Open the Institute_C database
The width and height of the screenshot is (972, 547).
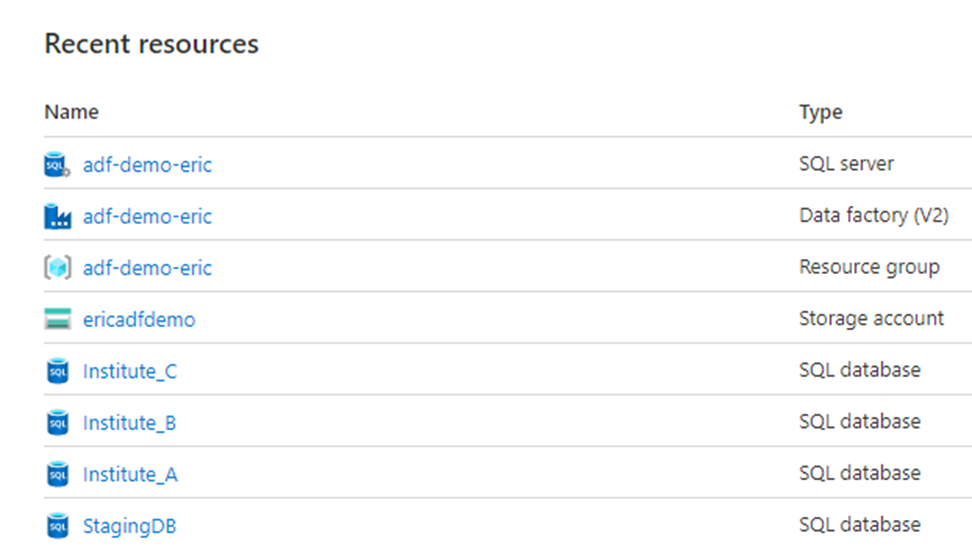pyautogui.click(x=130, y=371)
